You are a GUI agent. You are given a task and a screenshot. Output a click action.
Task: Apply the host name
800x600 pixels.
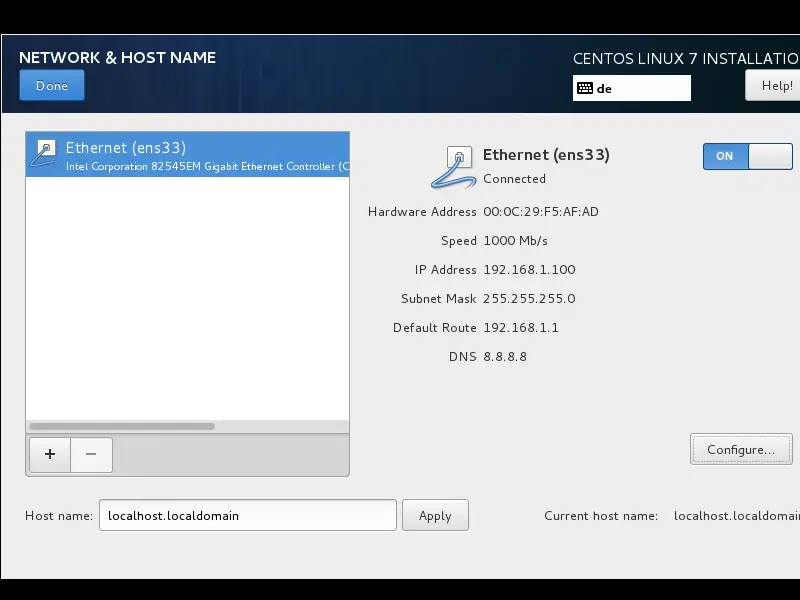tap(435, 515)
